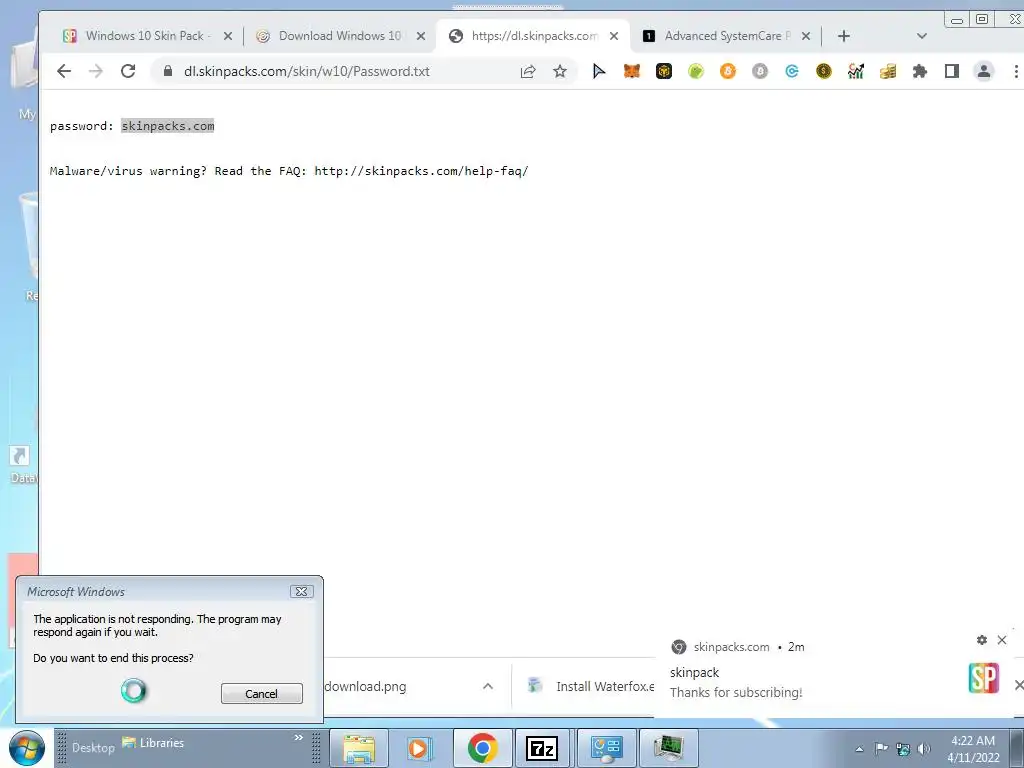The image size is (1024, 768).
Task: Open the volume speaker control
Action: (x=923, y=749)
